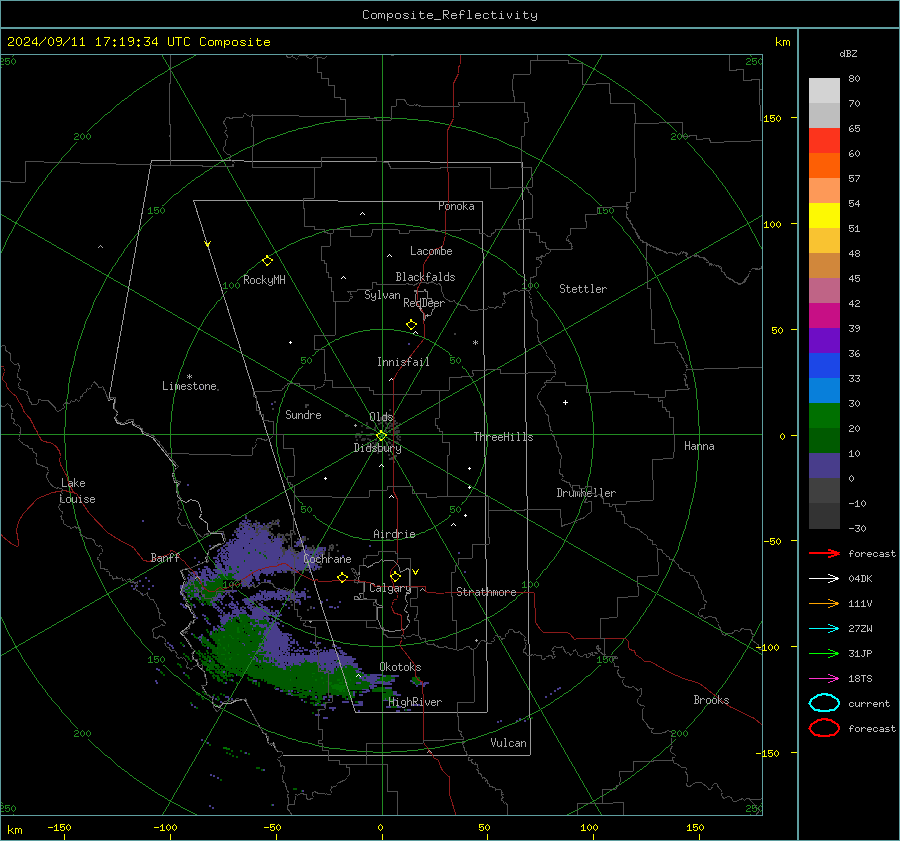Click the yellow v marker northwest of RockyMH

208,244
